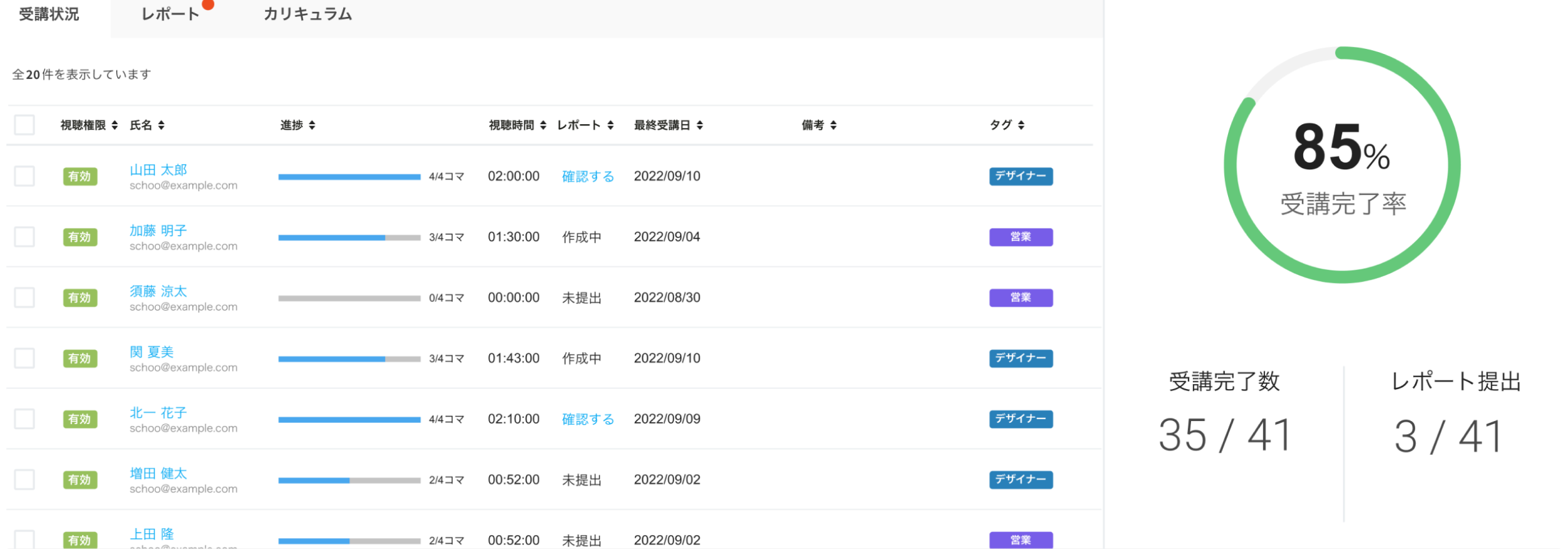Sort by 最終受講日 date column

tap(699, 125)
